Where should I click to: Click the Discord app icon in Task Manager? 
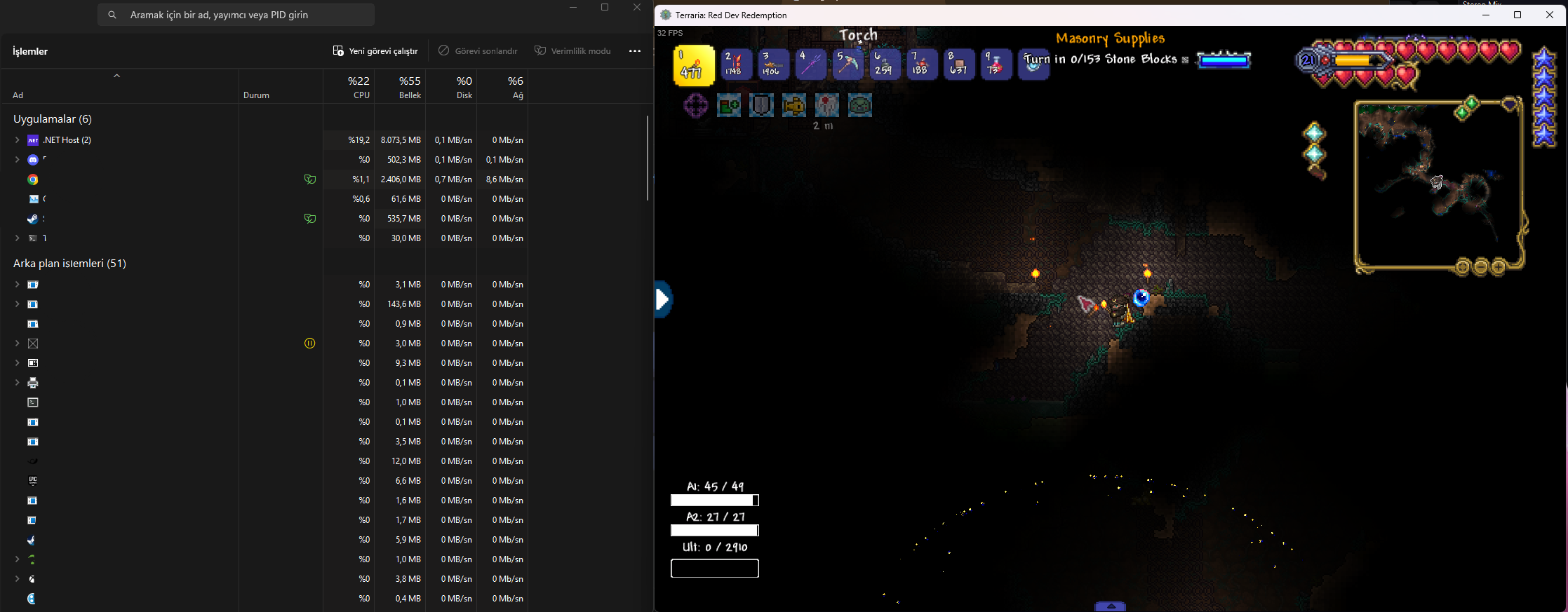point(33,160)
